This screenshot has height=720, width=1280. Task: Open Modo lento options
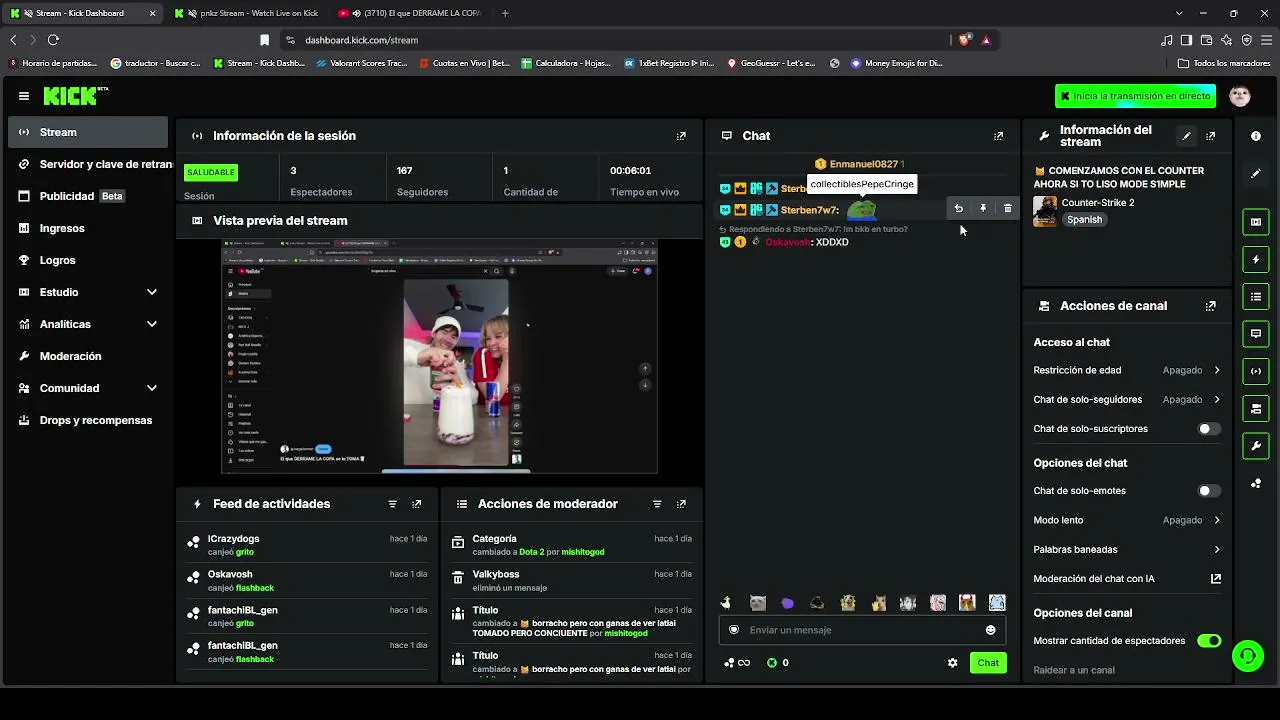pyautogui.click(x=1127, y=520)
